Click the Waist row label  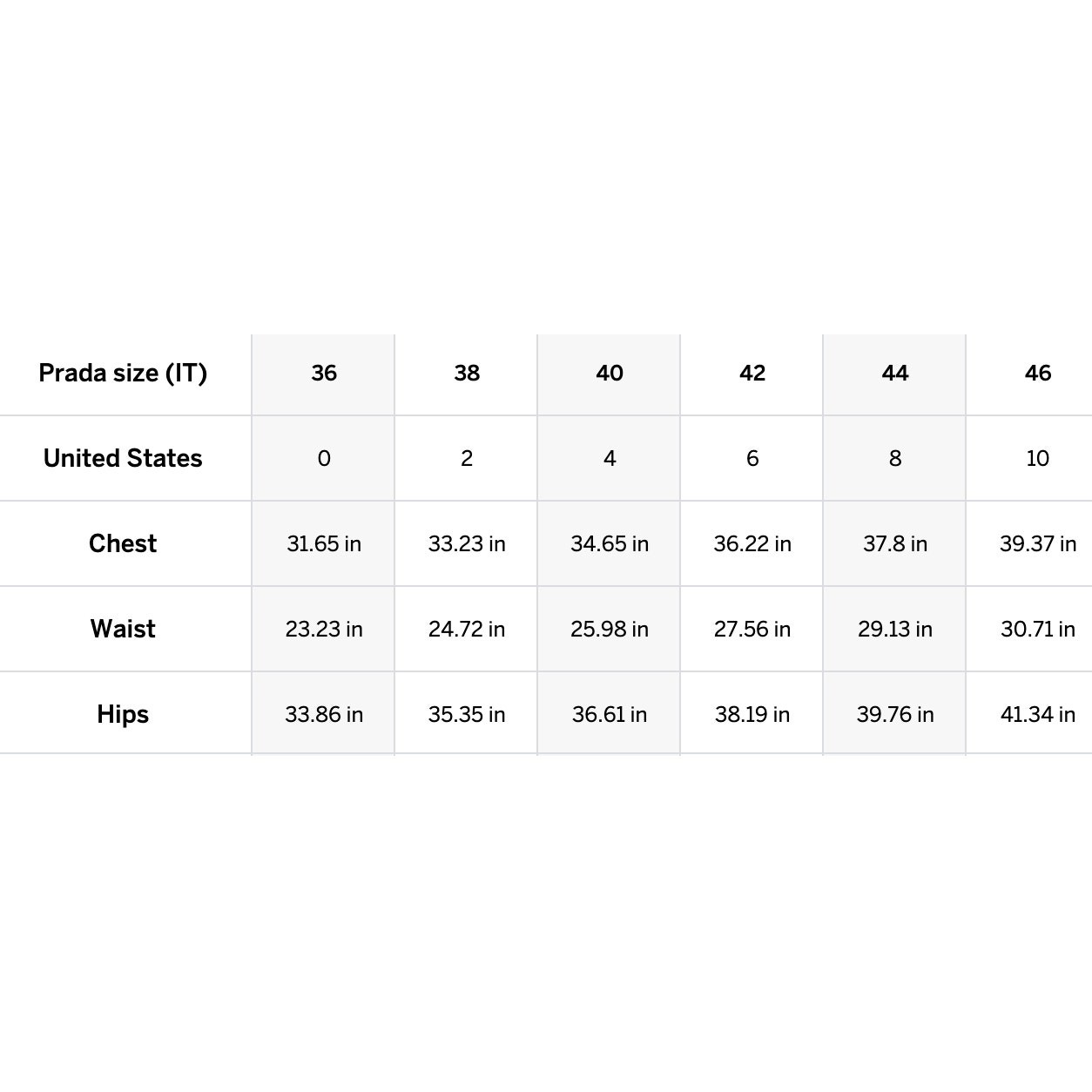123,629
